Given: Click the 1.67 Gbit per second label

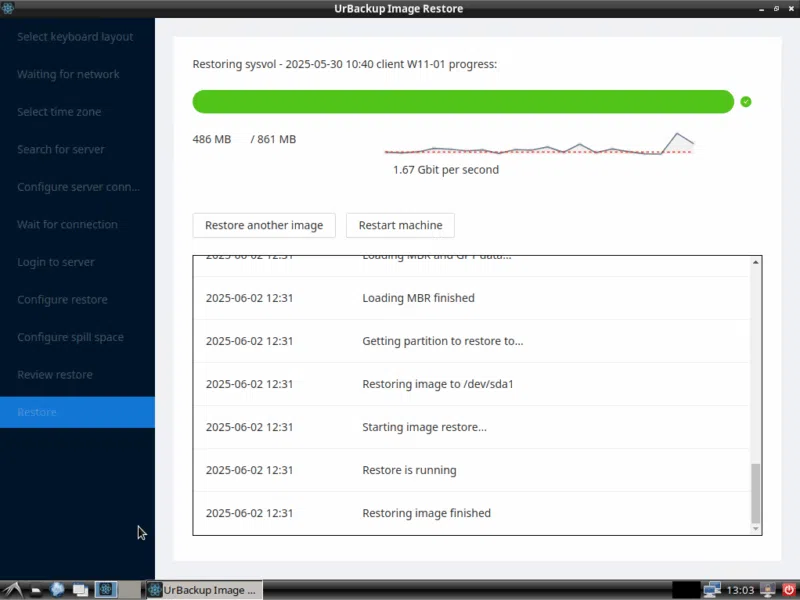Looking at the screenshot, I should click(446, 170).
